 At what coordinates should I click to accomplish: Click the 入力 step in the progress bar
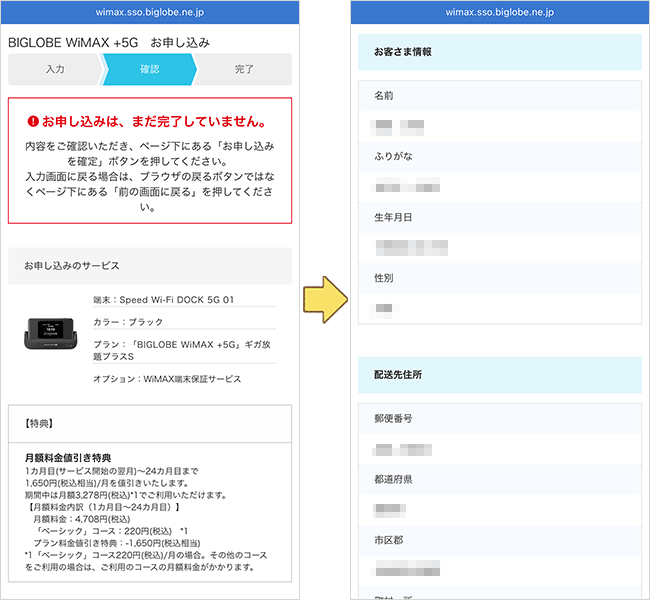(x=55, y=69)
